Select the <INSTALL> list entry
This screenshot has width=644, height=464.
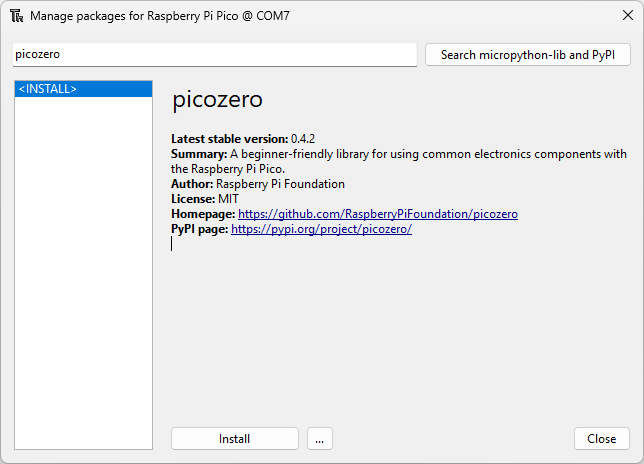pyautogui.click(x=83, y=89)
